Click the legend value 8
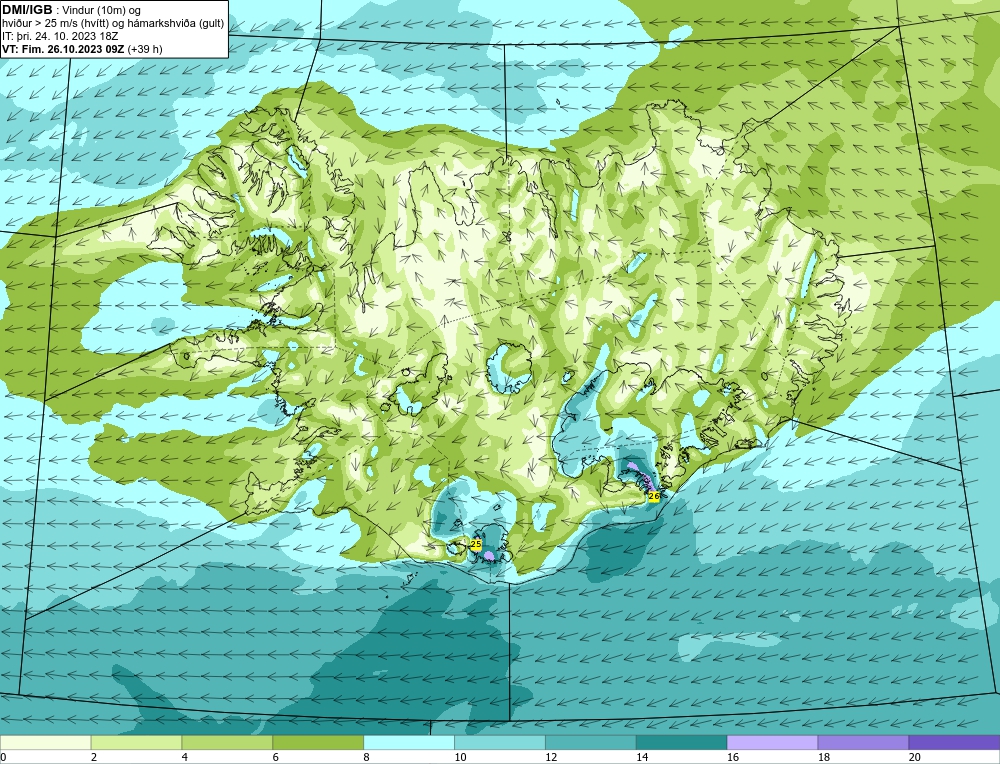This screenshot has width=1000, height=764. point(367,757)
